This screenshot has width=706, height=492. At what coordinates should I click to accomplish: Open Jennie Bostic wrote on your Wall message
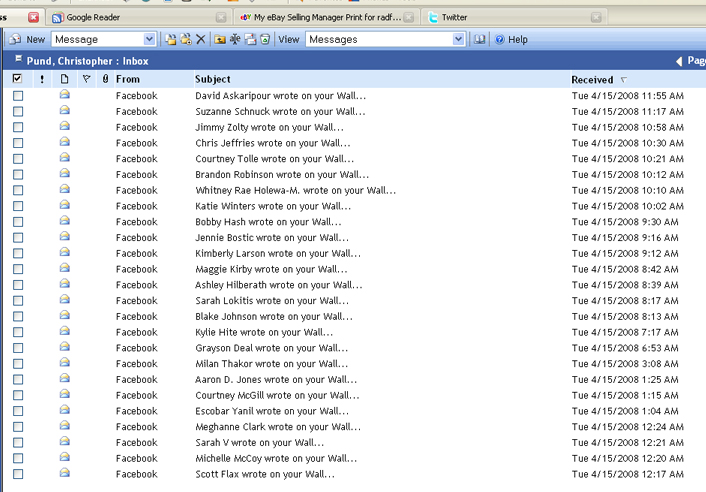click(272, 238)
